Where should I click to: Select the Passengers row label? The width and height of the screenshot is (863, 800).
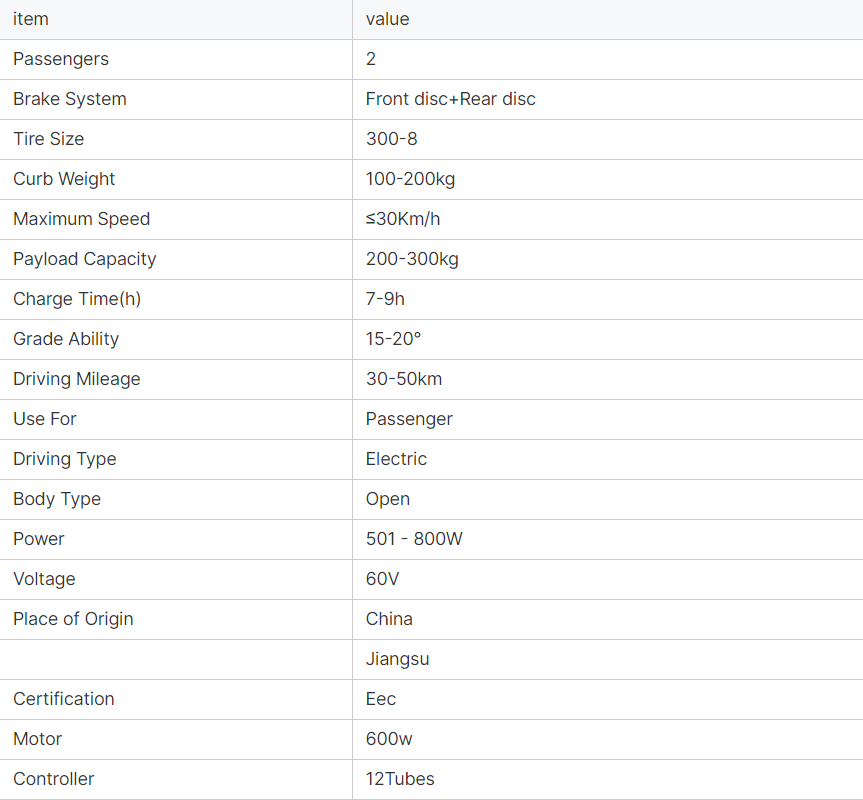[x=61, y=59]
